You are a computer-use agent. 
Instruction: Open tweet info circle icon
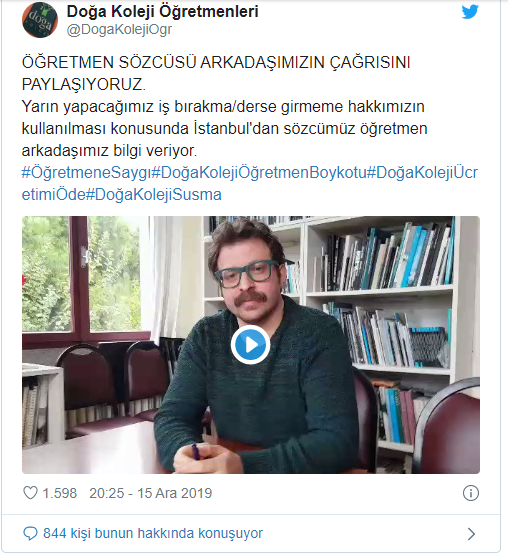tap(471, 493)
